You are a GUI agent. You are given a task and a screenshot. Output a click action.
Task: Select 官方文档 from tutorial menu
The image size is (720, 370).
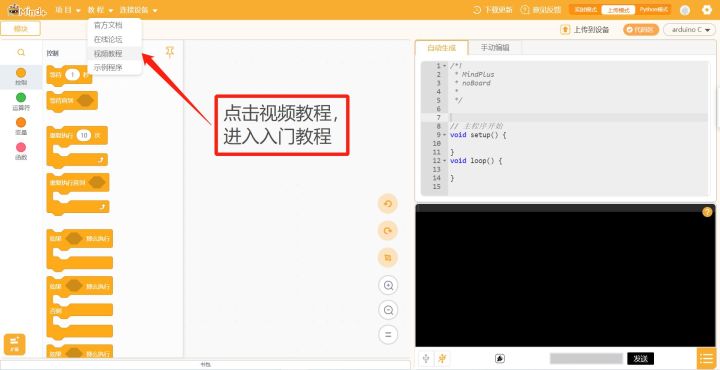click(108, 25)
